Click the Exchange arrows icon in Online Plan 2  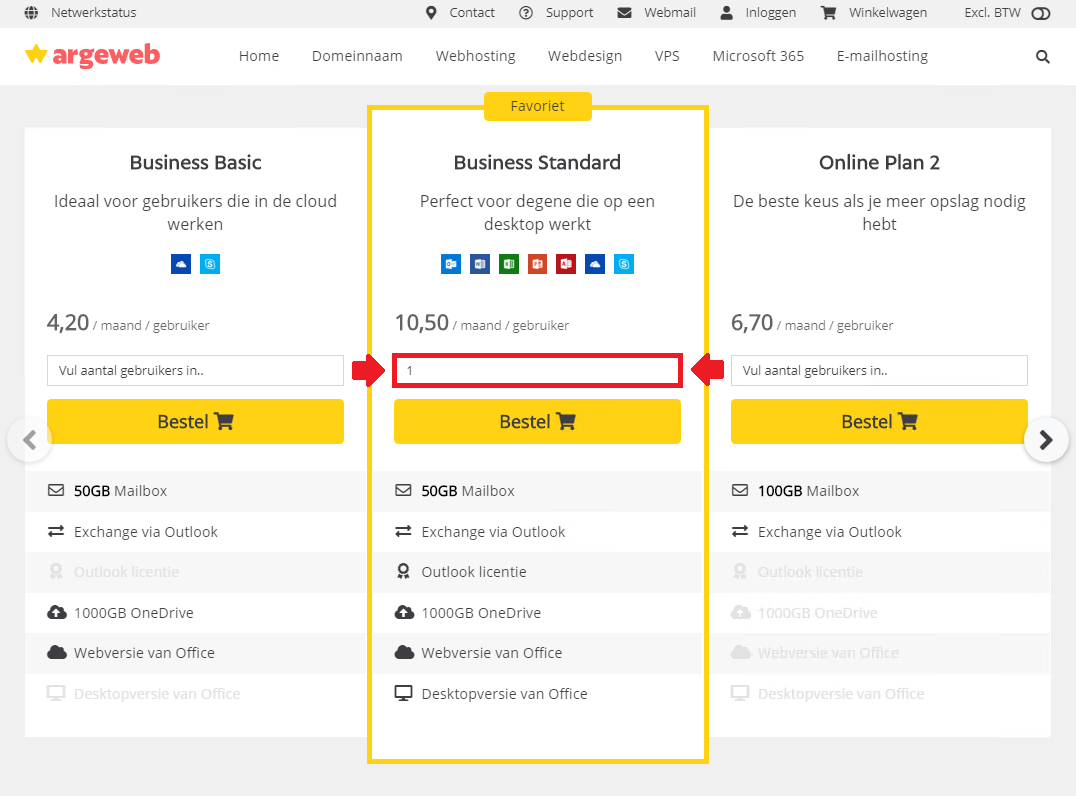tap(740, 531)
